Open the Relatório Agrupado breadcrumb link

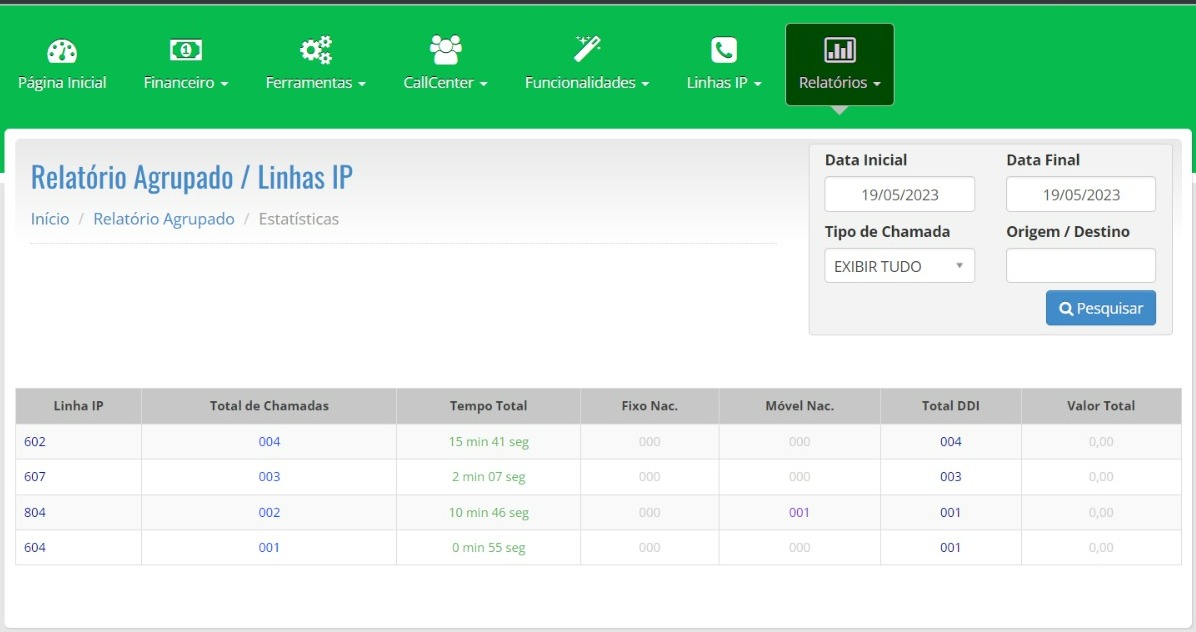coord(164,219)
